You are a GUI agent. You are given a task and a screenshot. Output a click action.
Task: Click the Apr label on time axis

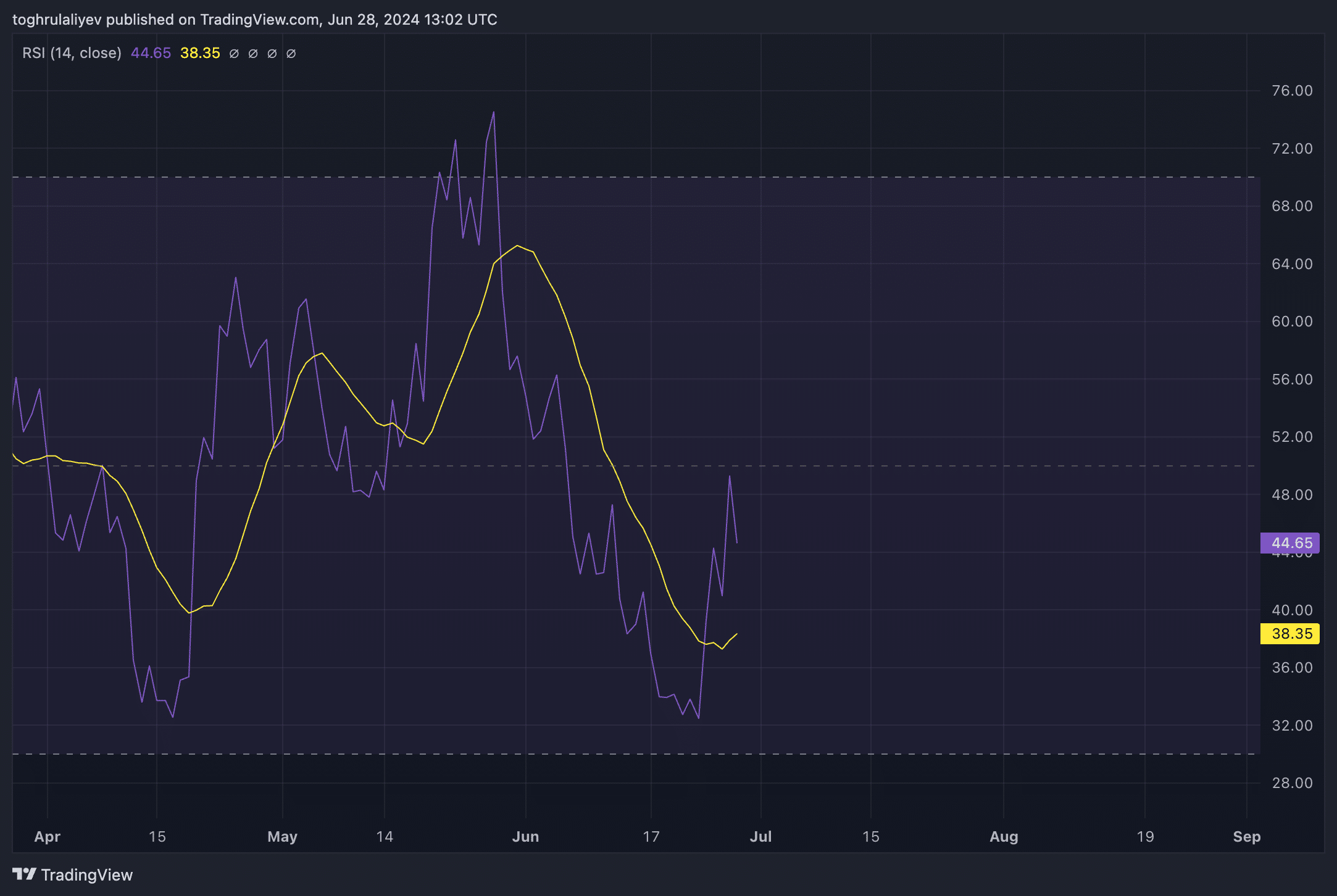(48, 837)
